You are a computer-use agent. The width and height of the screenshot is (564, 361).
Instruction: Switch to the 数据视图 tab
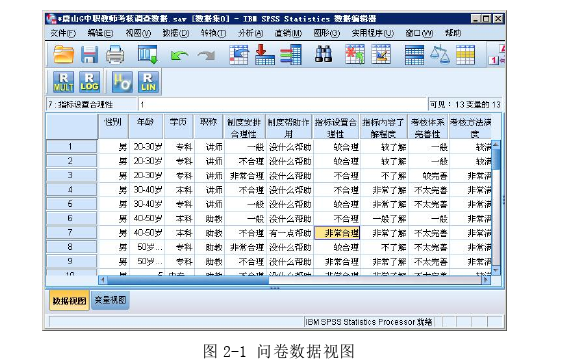click(x=69, y=301)
